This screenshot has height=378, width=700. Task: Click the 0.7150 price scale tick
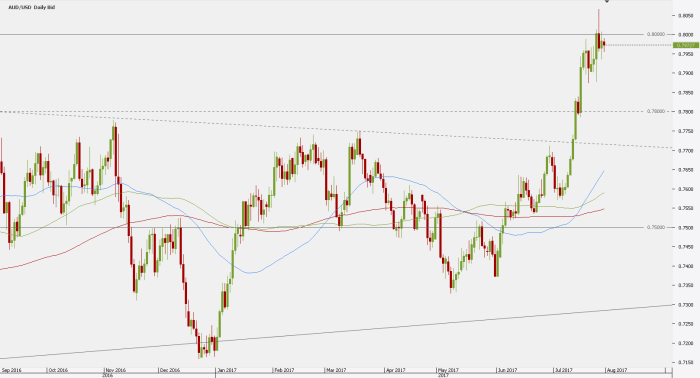pyautogui.click(x=686, y=362)
